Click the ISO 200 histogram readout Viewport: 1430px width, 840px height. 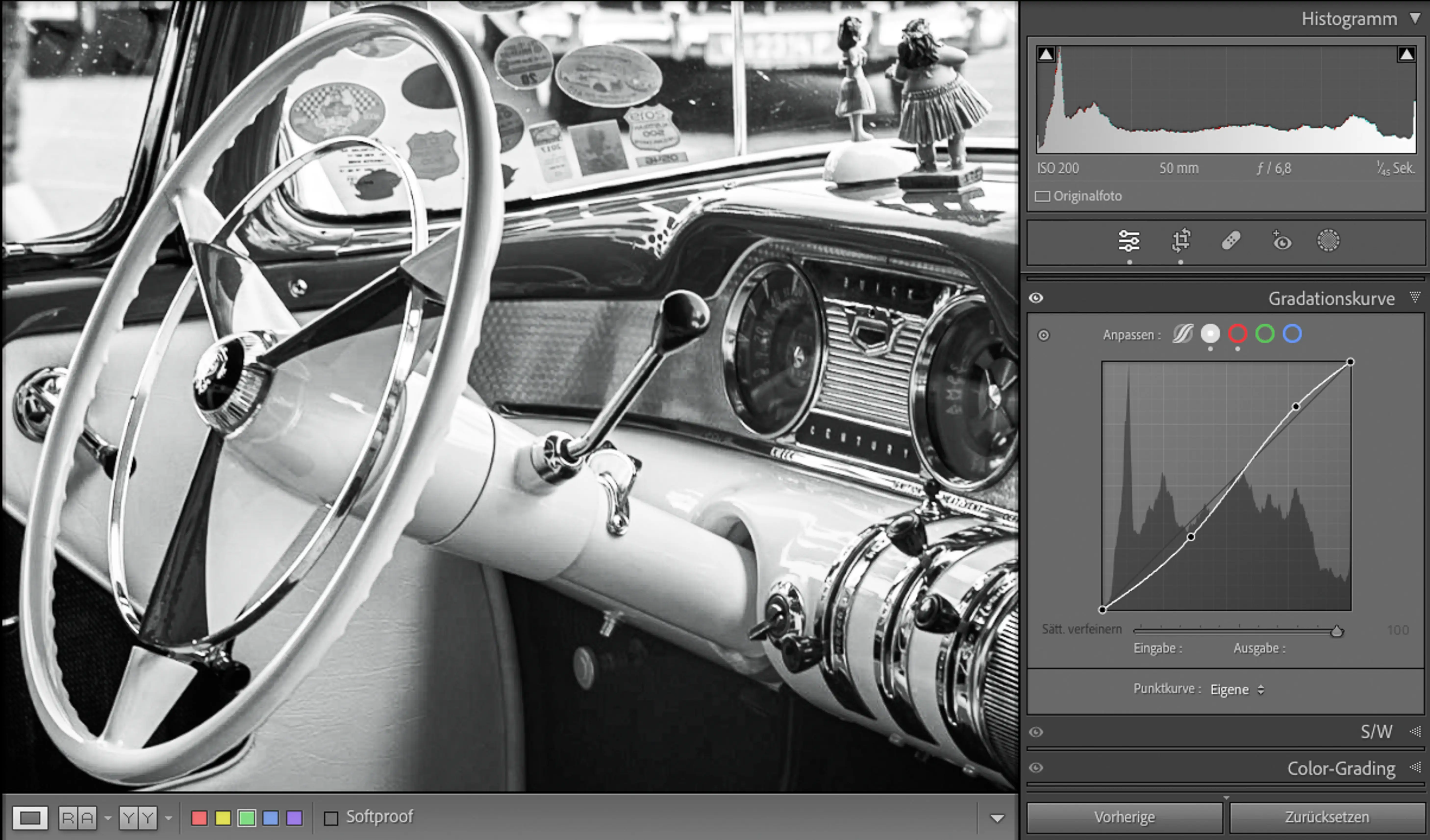pyautogui.click(x=1058, y=168)
